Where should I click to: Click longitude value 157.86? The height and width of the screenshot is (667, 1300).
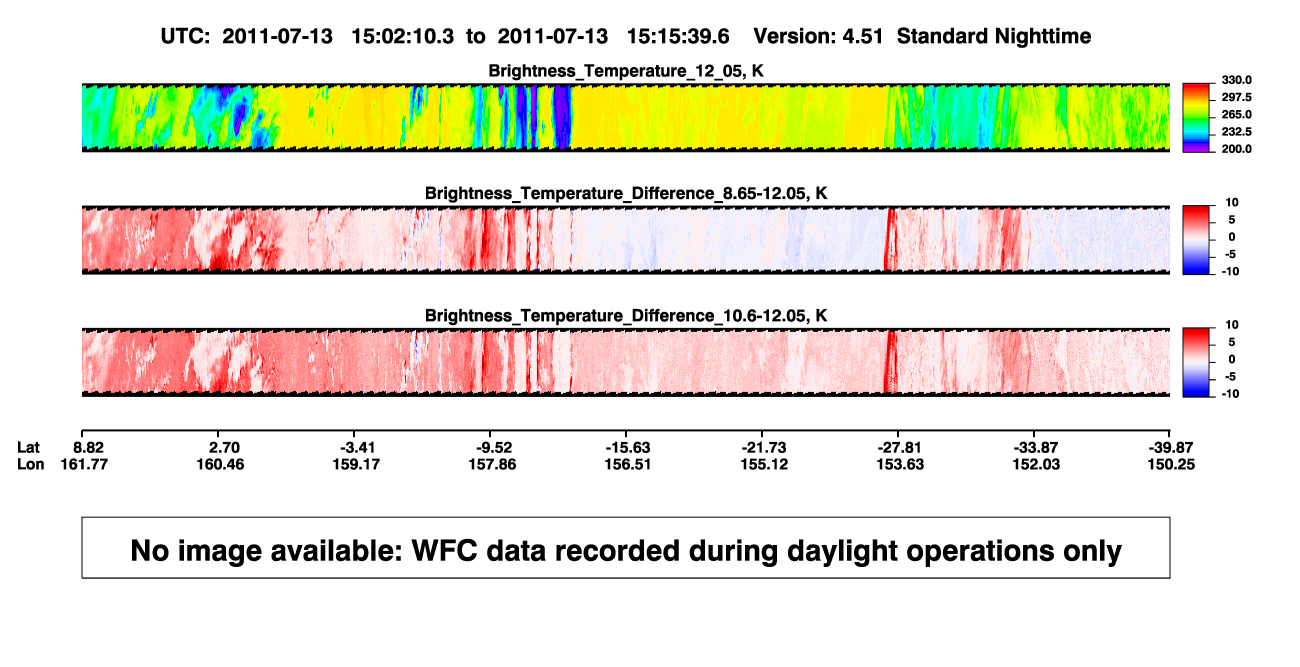click(494, 464)
